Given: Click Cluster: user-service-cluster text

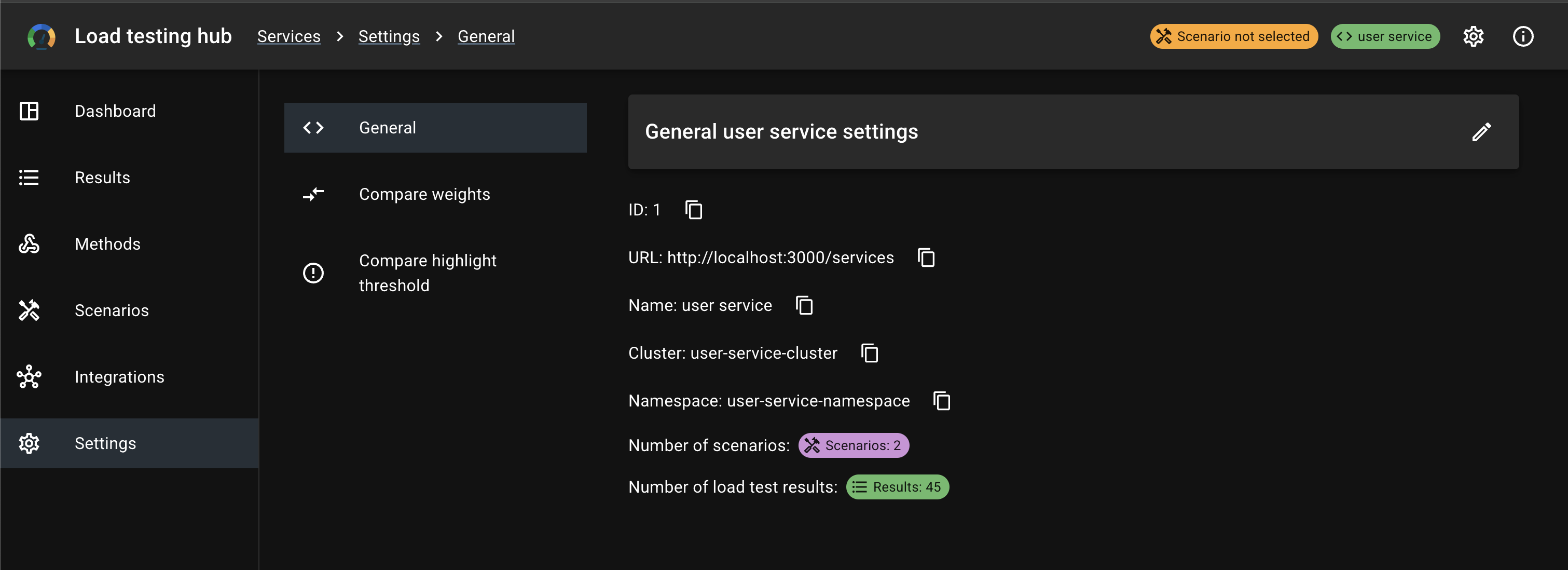Looking at the screenshot, I should (x=733, y=353).
